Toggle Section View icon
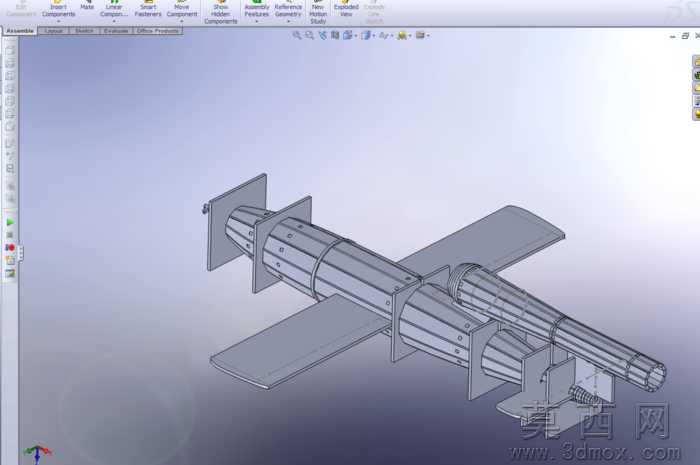 (x=335, y=35)
